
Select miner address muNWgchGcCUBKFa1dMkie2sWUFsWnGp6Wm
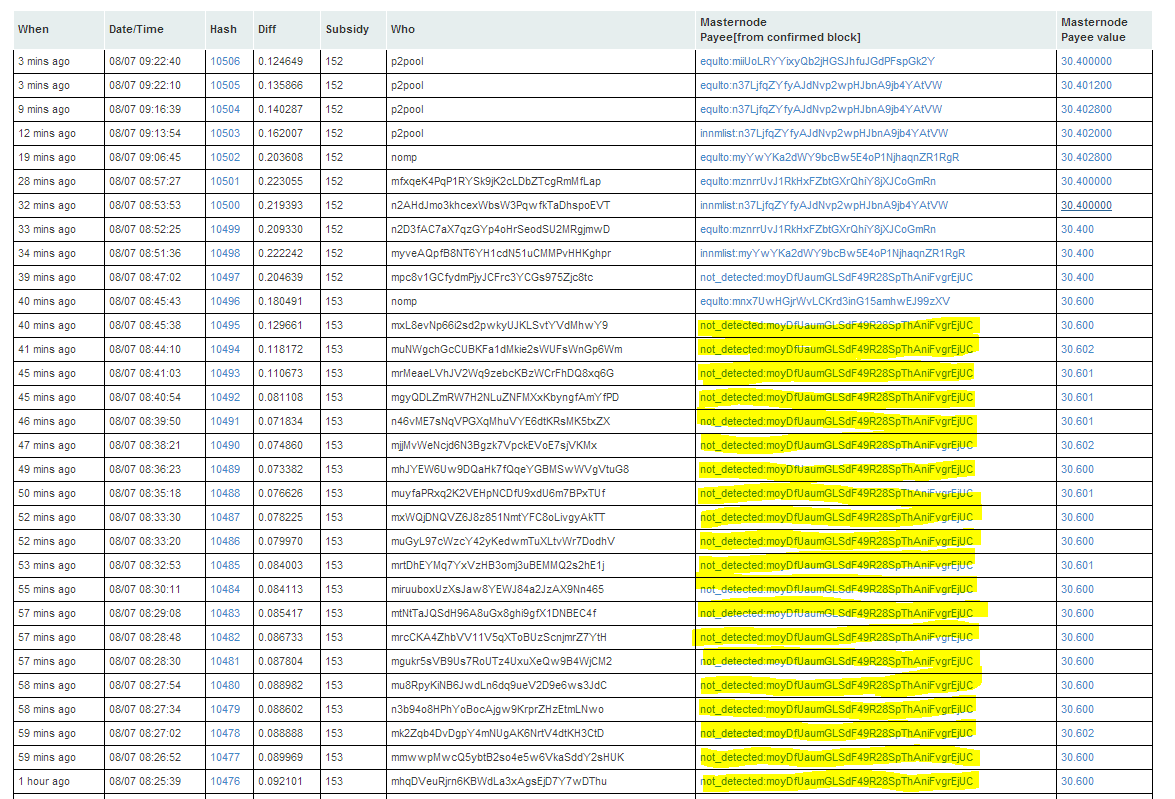click(x=507, y=349)
